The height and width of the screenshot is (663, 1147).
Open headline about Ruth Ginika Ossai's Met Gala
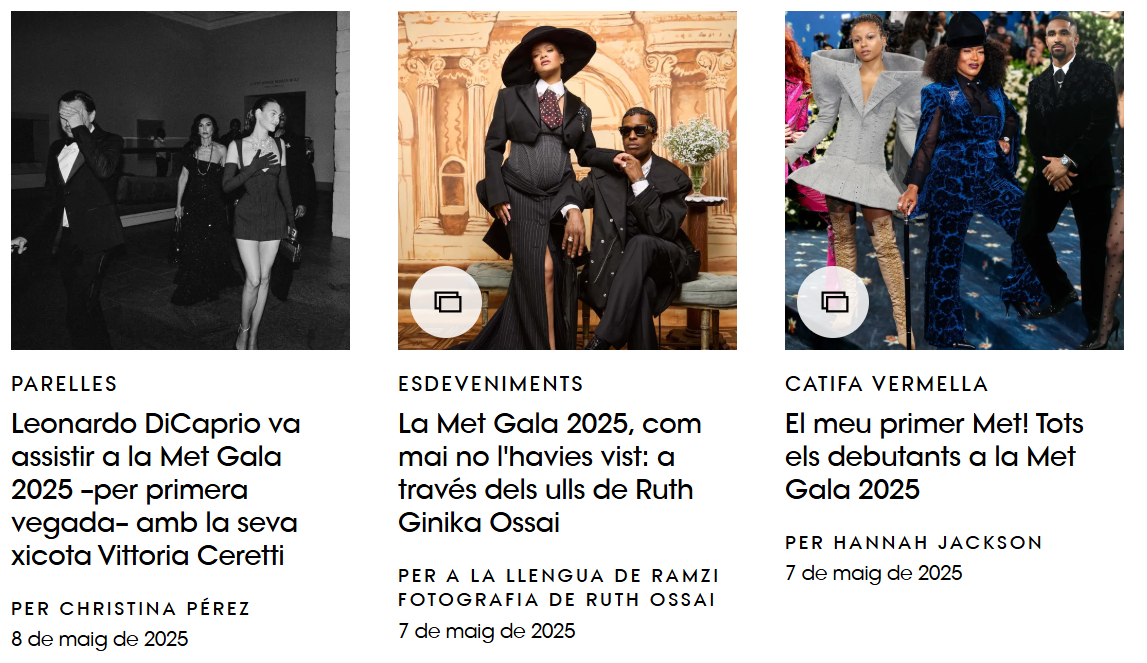(x=550, y=473)
